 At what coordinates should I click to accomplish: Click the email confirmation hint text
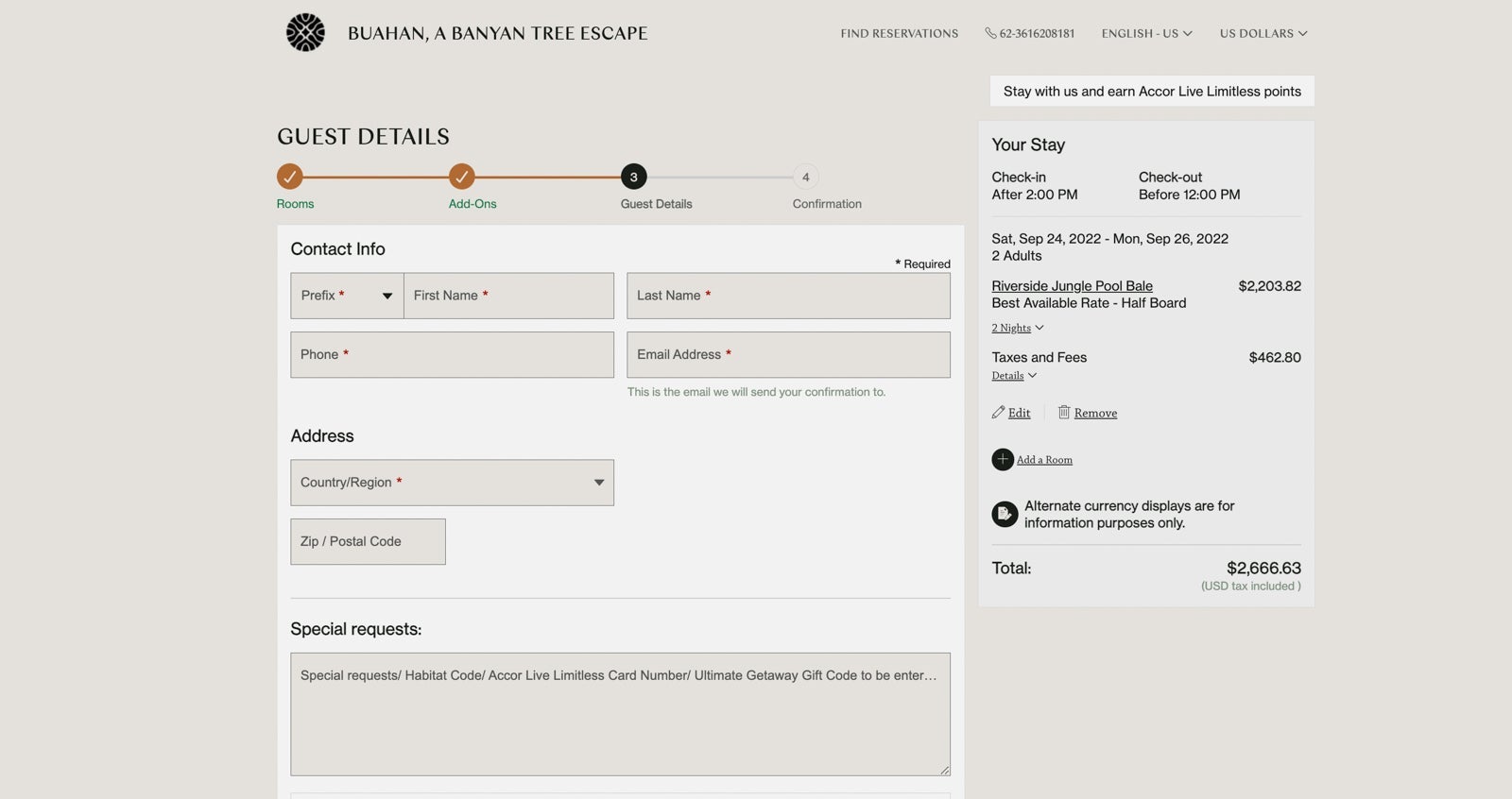(x=756, y=392)
